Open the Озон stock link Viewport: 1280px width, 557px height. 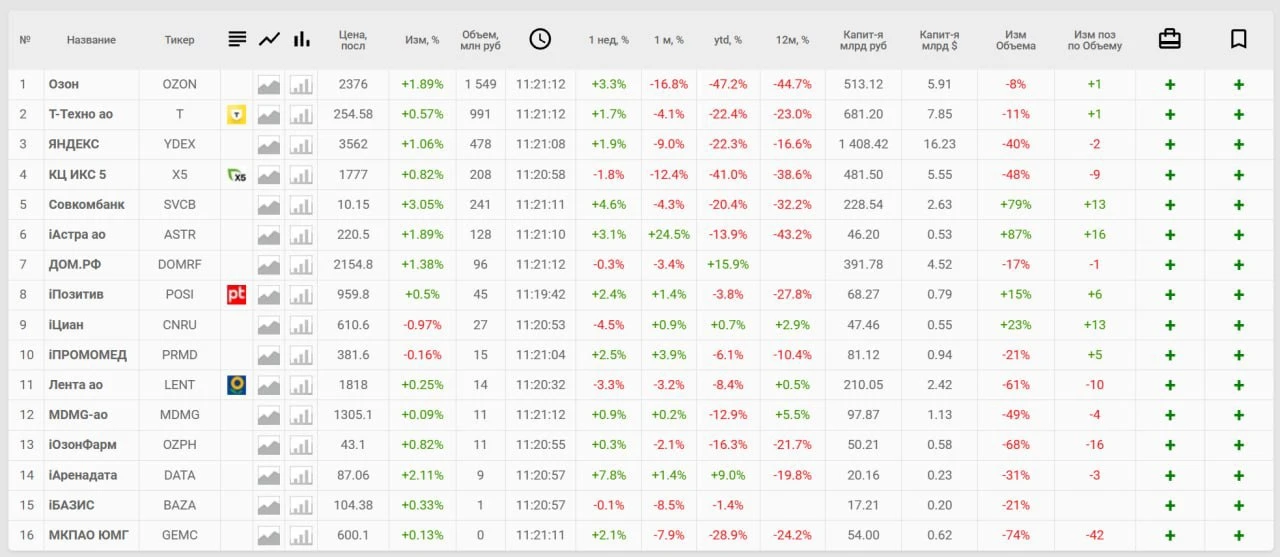(64, 85)
